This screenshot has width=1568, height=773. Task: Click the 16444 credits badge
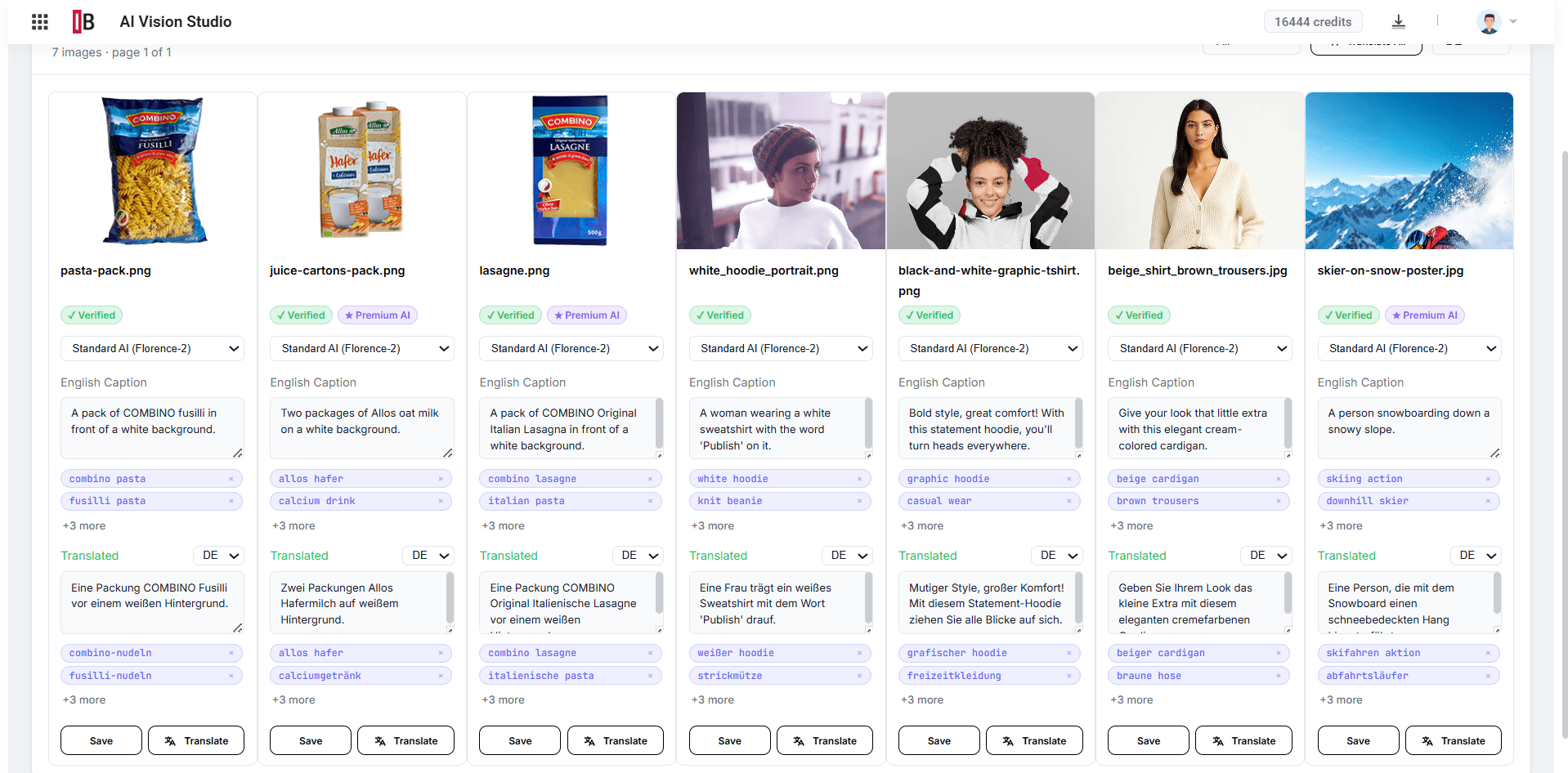1313,22
